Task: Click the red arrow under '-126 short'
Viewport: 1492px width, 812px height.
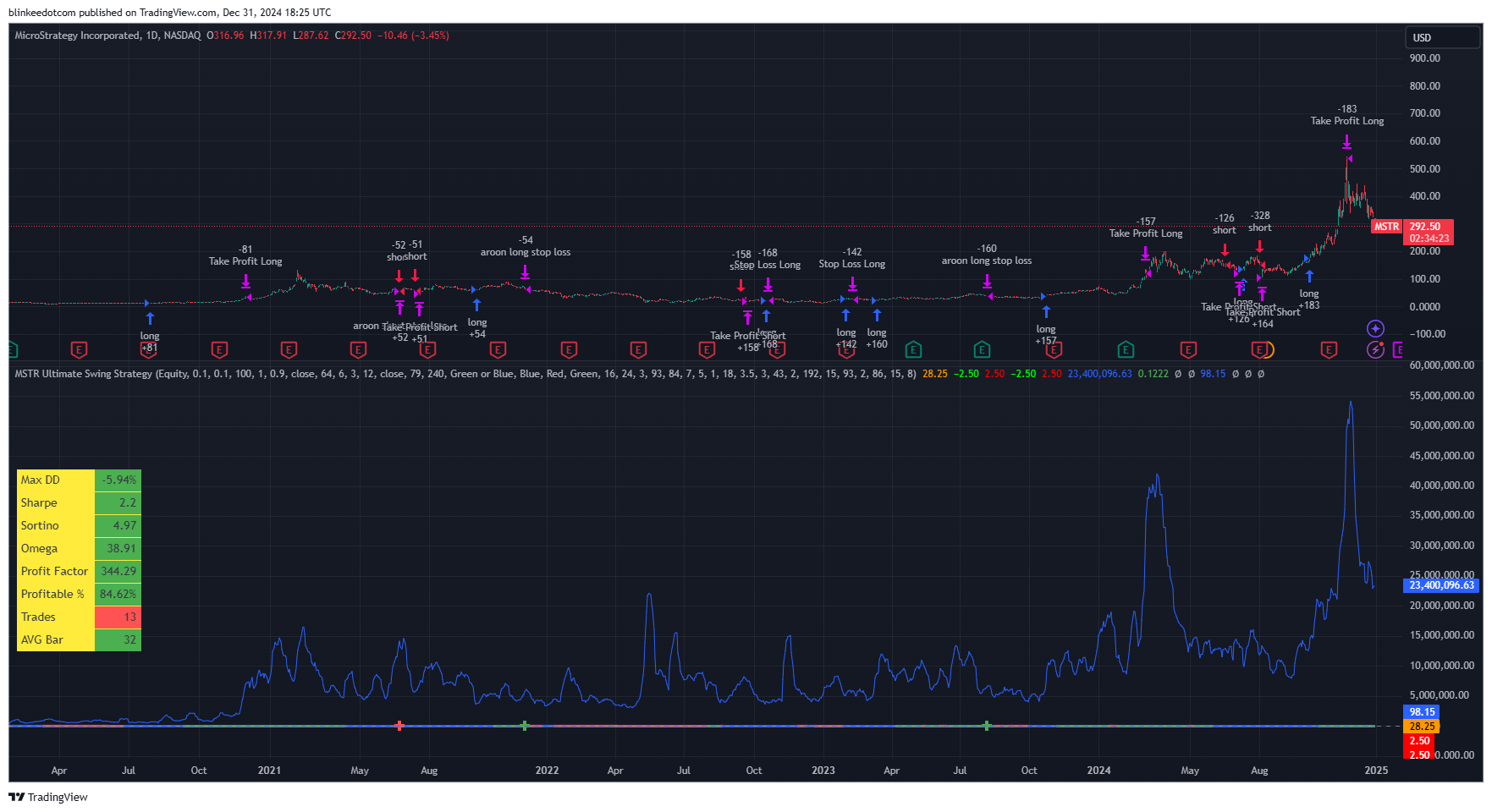Action: click(x=1225, y=250)
